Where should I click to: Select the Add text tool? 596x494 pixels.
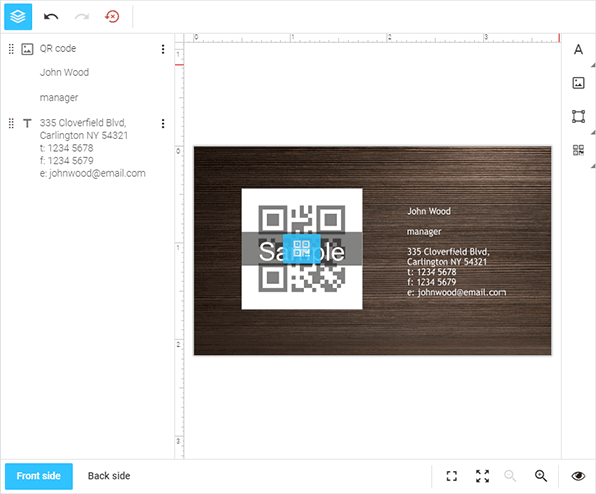pyautogui.click(x=578, y=49)
